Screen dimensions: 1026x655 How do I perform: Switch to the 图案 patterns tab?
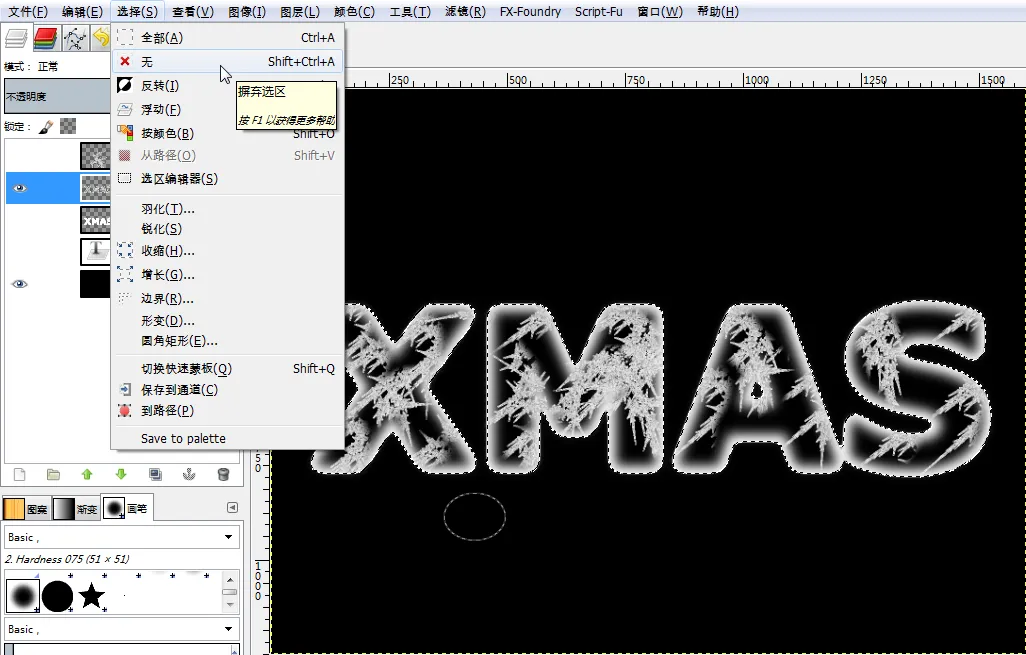[26, 508]
